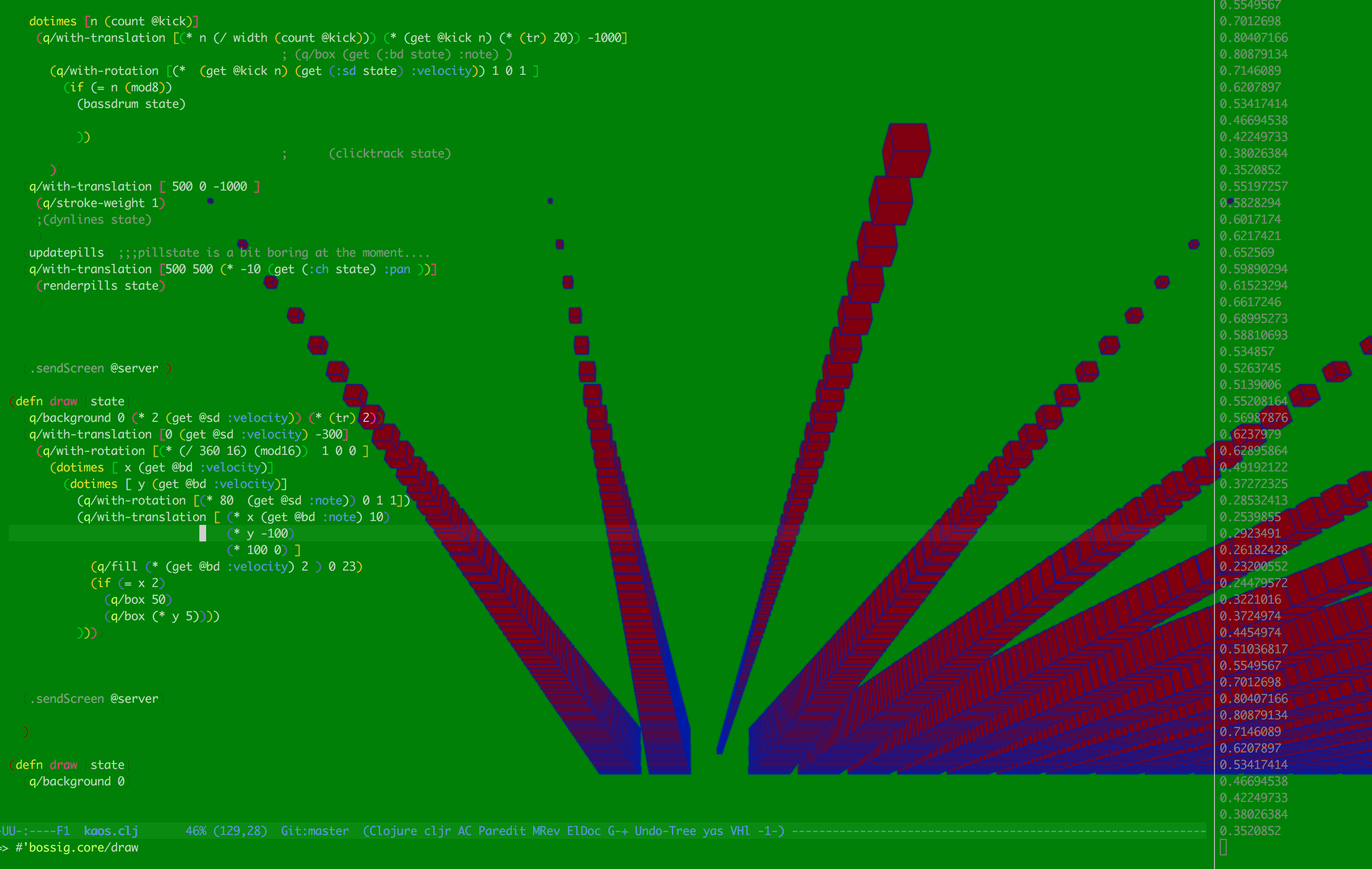The image size is (1372, 869).
Task: Click the cljr refactor mode indicator
Action: tap(437, 831)
